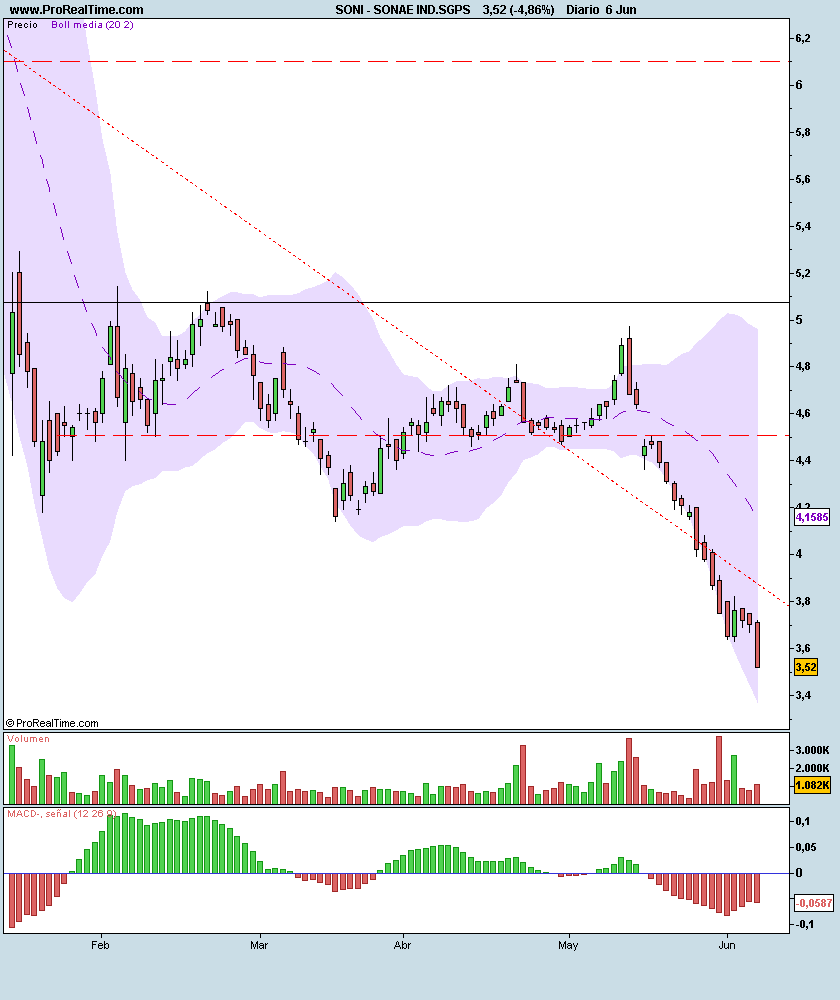The width and height of the screenshot is (840, 1000).
Task: Click the 4,8 price axis label
Action: (x=802, y=367)
